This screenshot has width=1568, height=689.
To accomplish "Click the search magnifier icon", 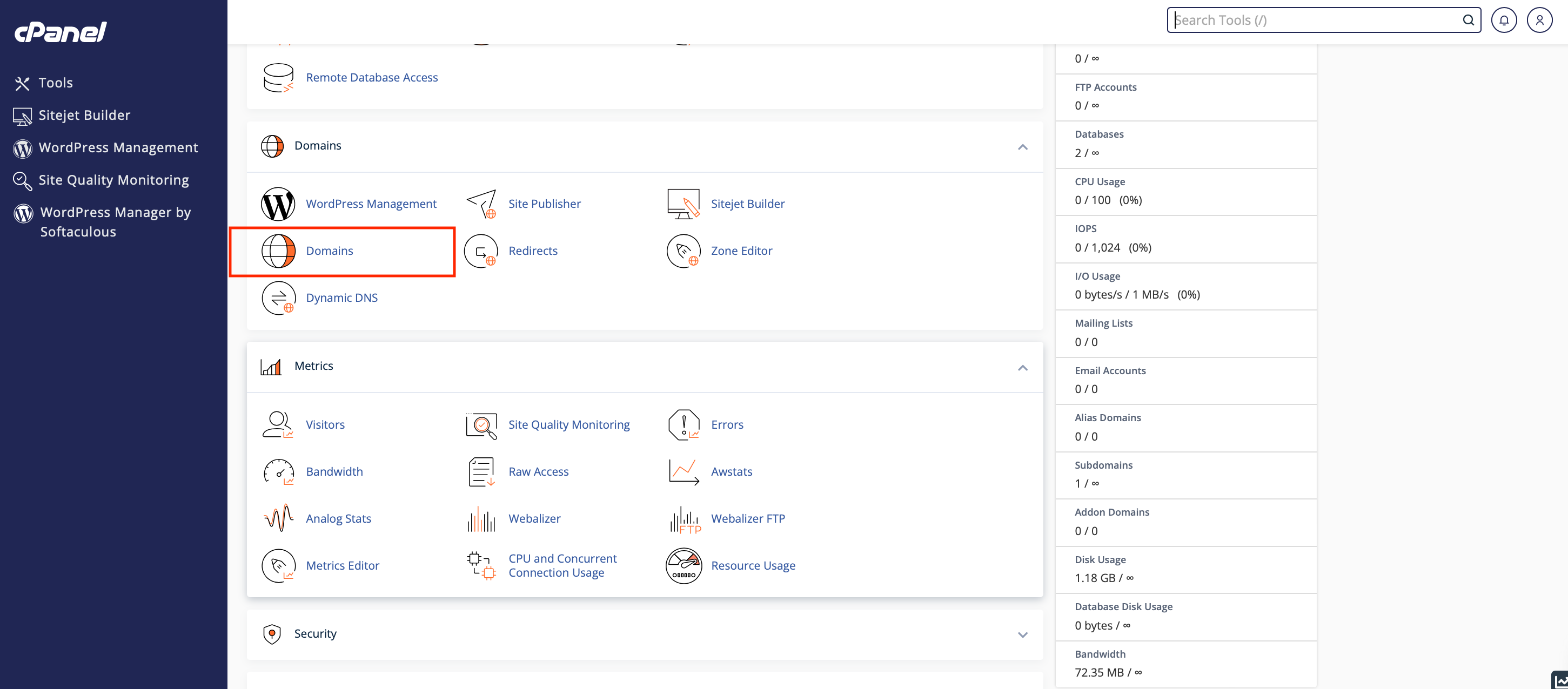I will (1468, 20).
